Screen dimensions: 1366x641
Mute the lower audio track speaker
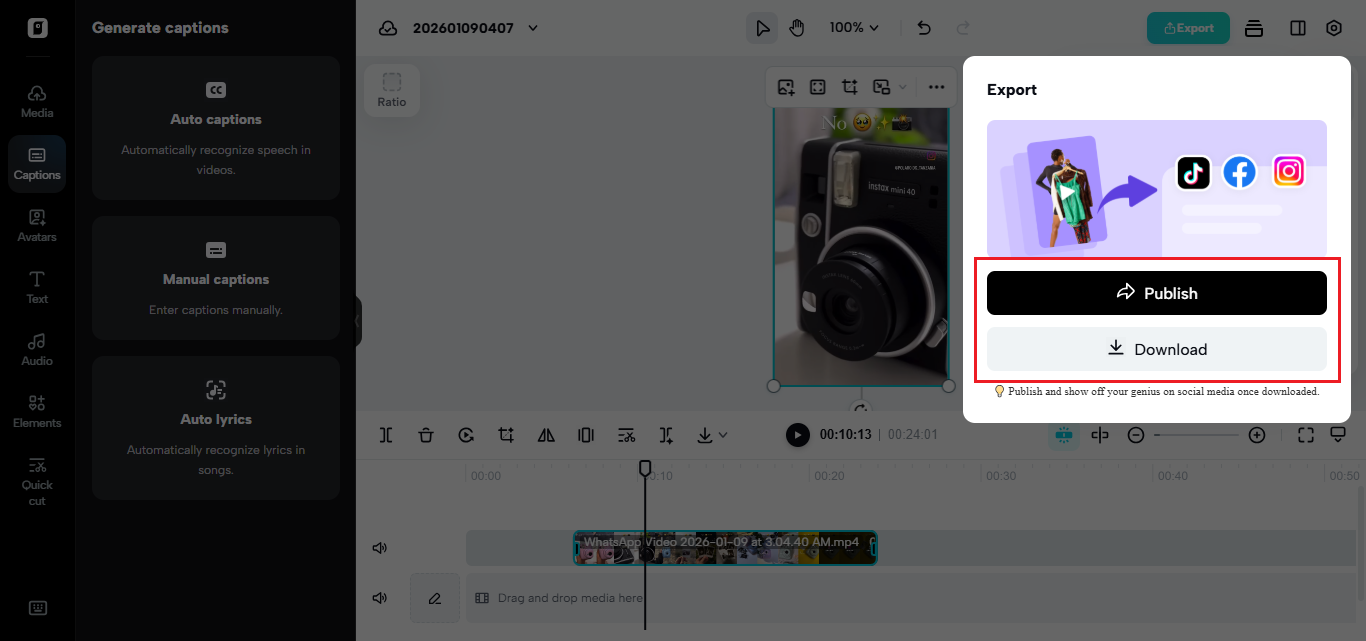click(380, 598)
